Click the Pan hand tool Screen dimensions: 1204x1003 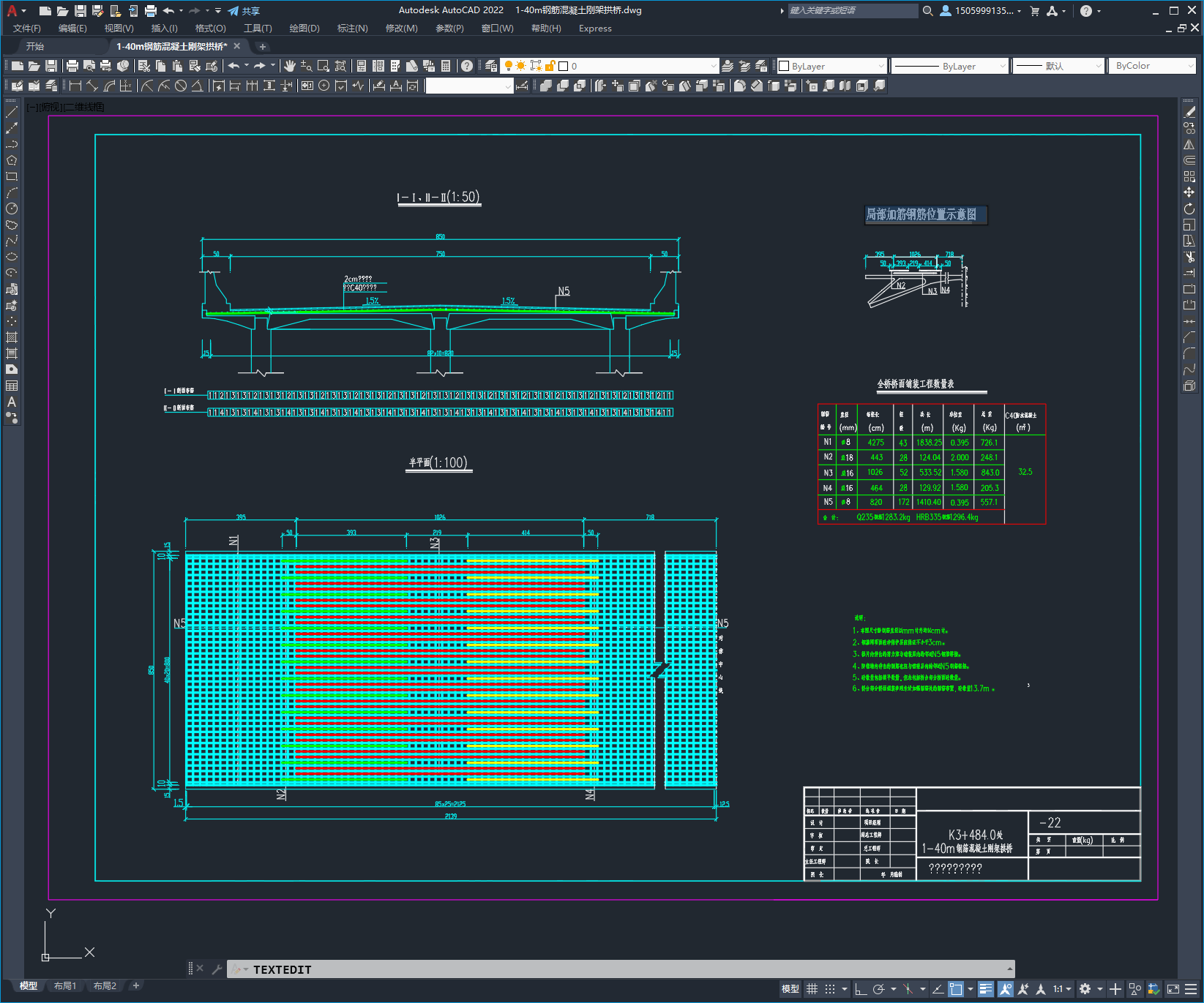pos(290,66)
